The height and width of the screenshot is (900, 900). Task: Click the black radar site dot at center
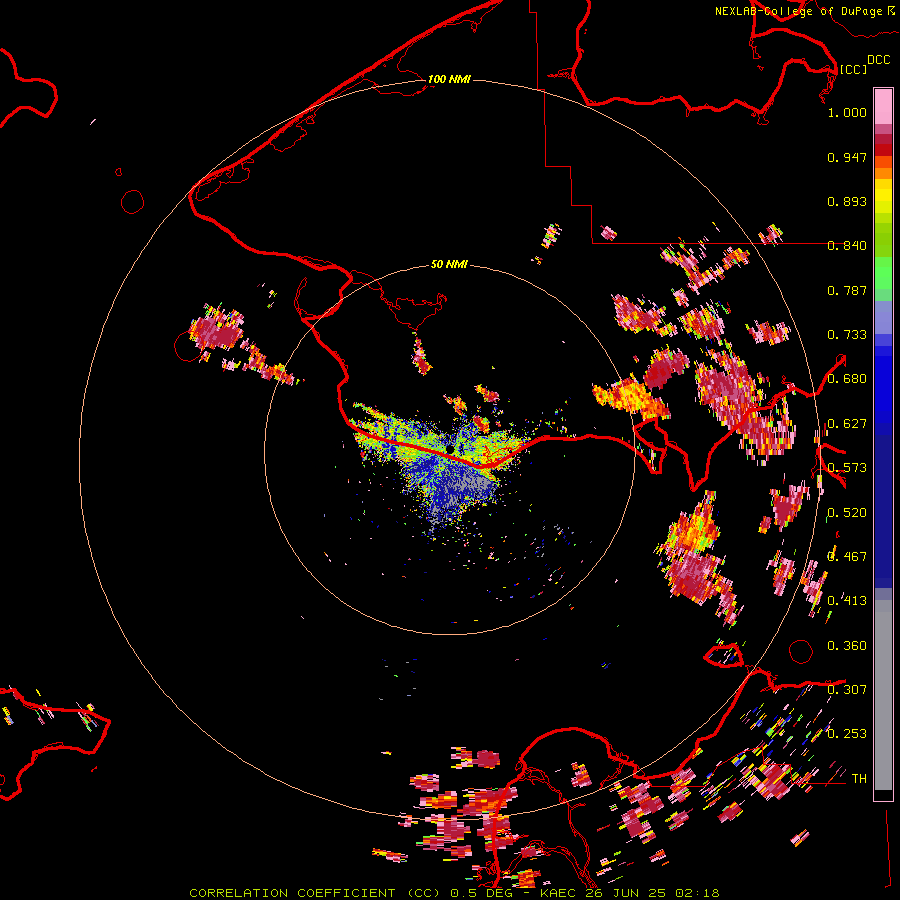click(x=451, y=448)
